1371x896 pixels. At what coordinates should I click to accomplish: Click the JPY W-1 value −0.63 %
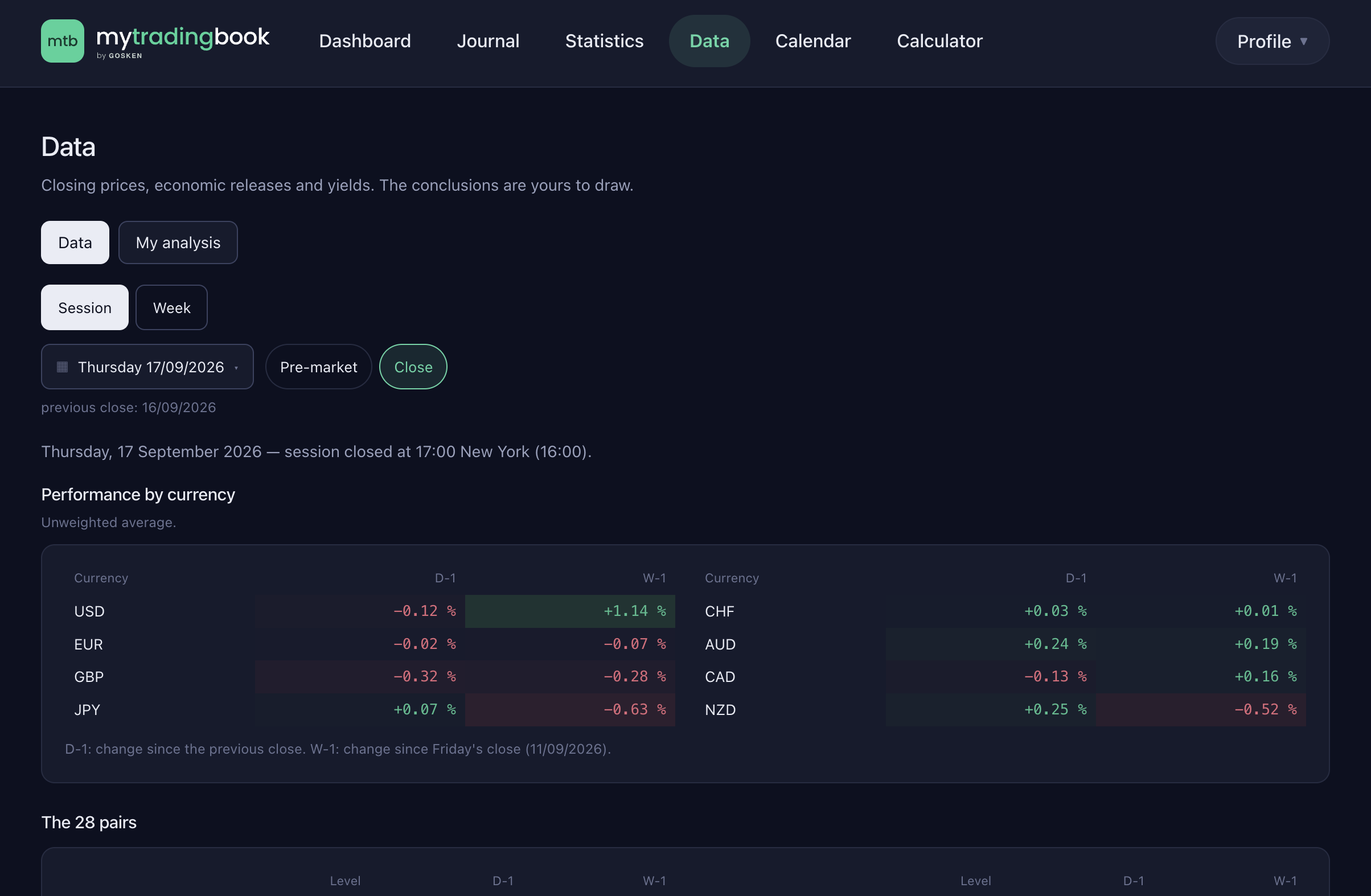coord(634,709)
